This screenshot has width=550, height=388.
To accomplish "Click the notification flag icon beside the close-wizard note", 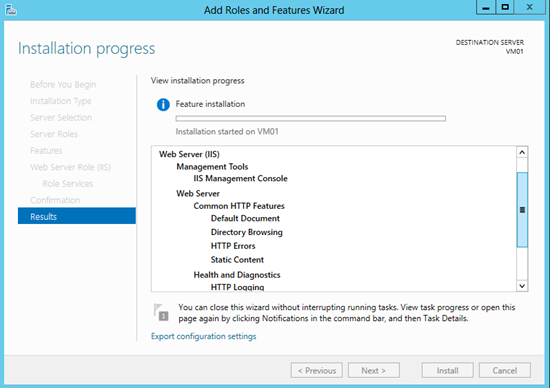I will pos(161,312).
